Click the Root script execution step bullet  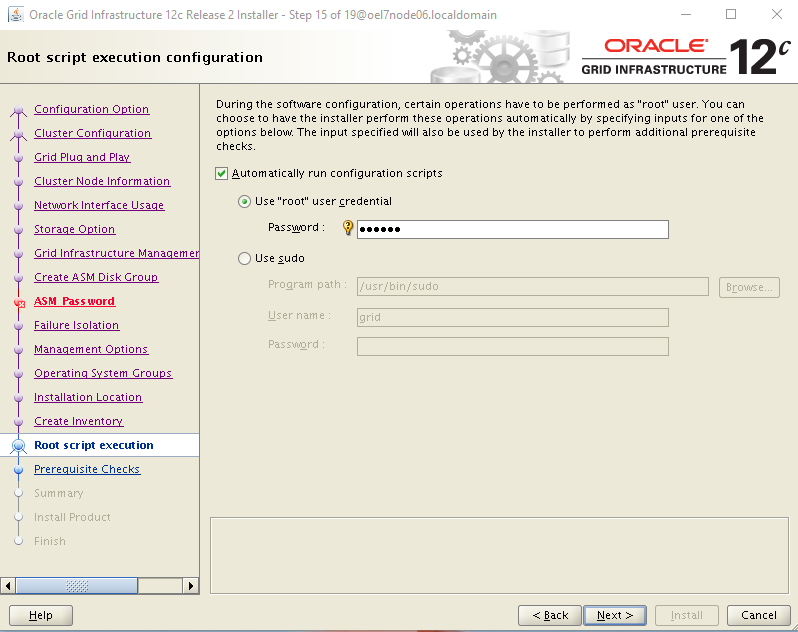18,446
